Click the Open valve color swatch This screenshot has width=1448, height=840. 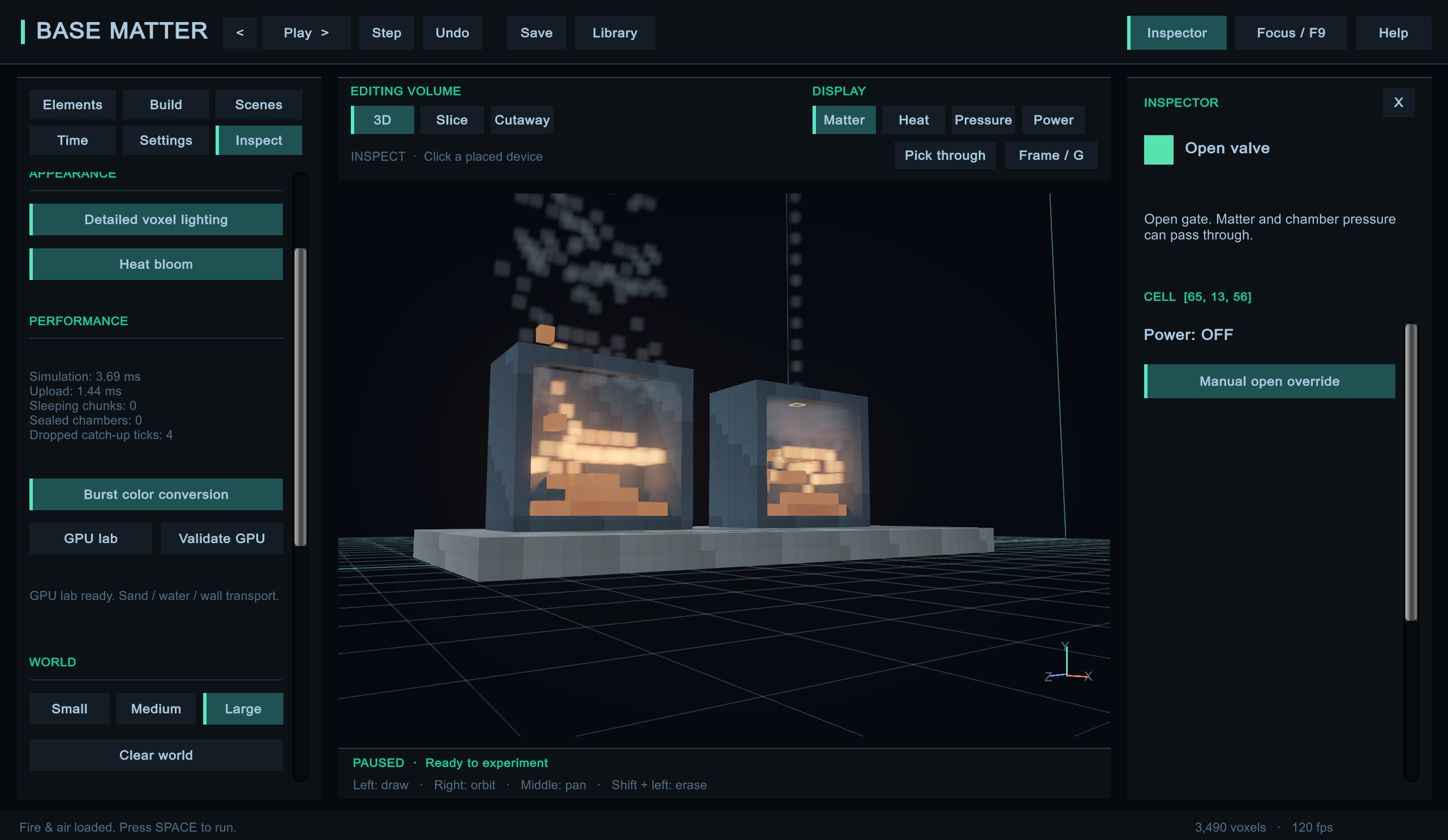tap(1158, 150)
